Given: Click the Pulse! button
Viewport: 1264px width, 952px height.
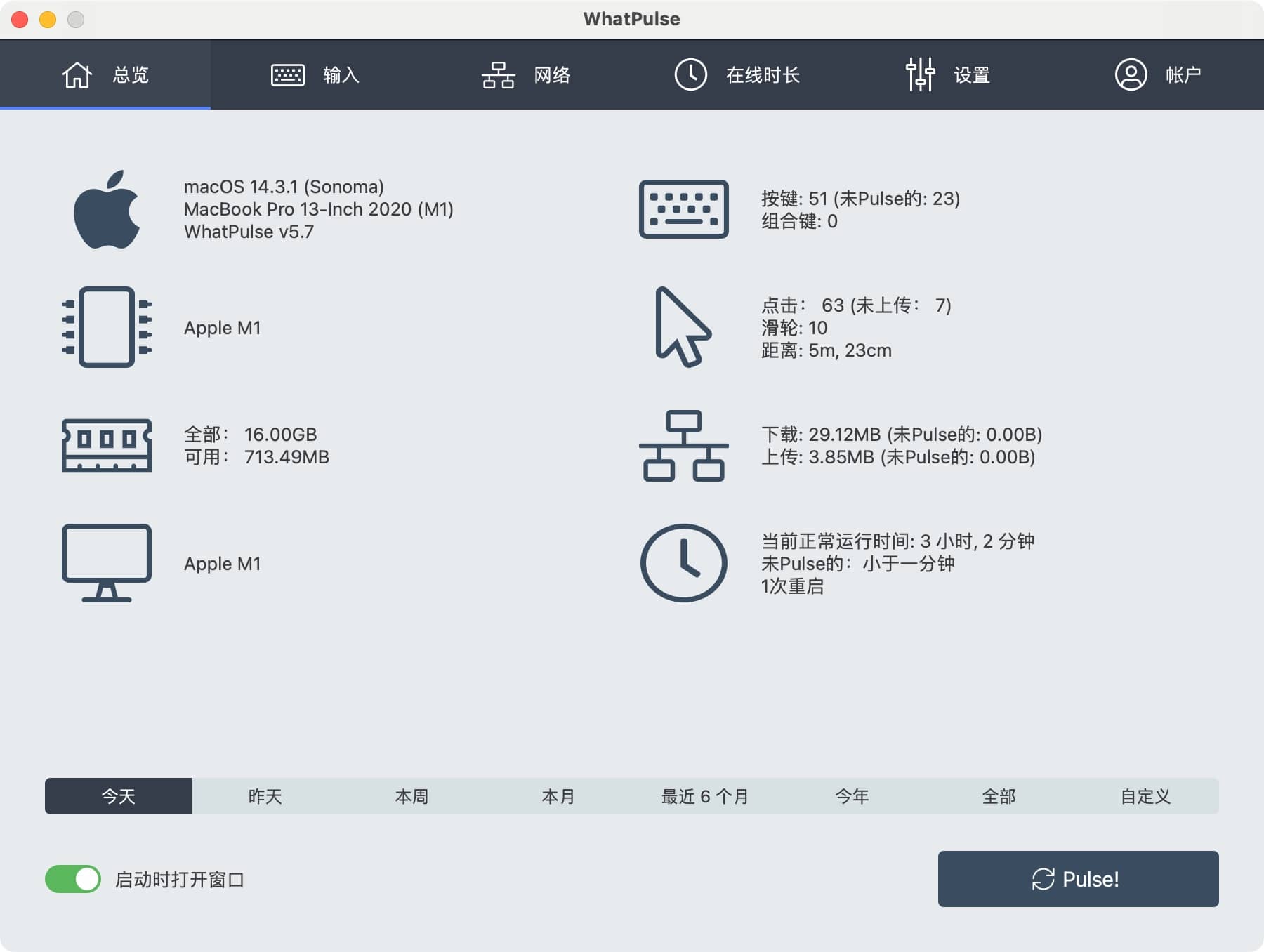Looking at the screenshot, I should (x=1079, y=879).
